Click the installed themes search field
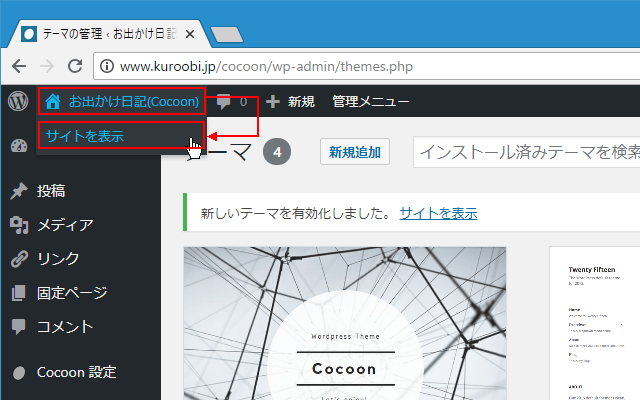This screenshot has height=400, width=640. pyautogui.click(x=527, y=152)
